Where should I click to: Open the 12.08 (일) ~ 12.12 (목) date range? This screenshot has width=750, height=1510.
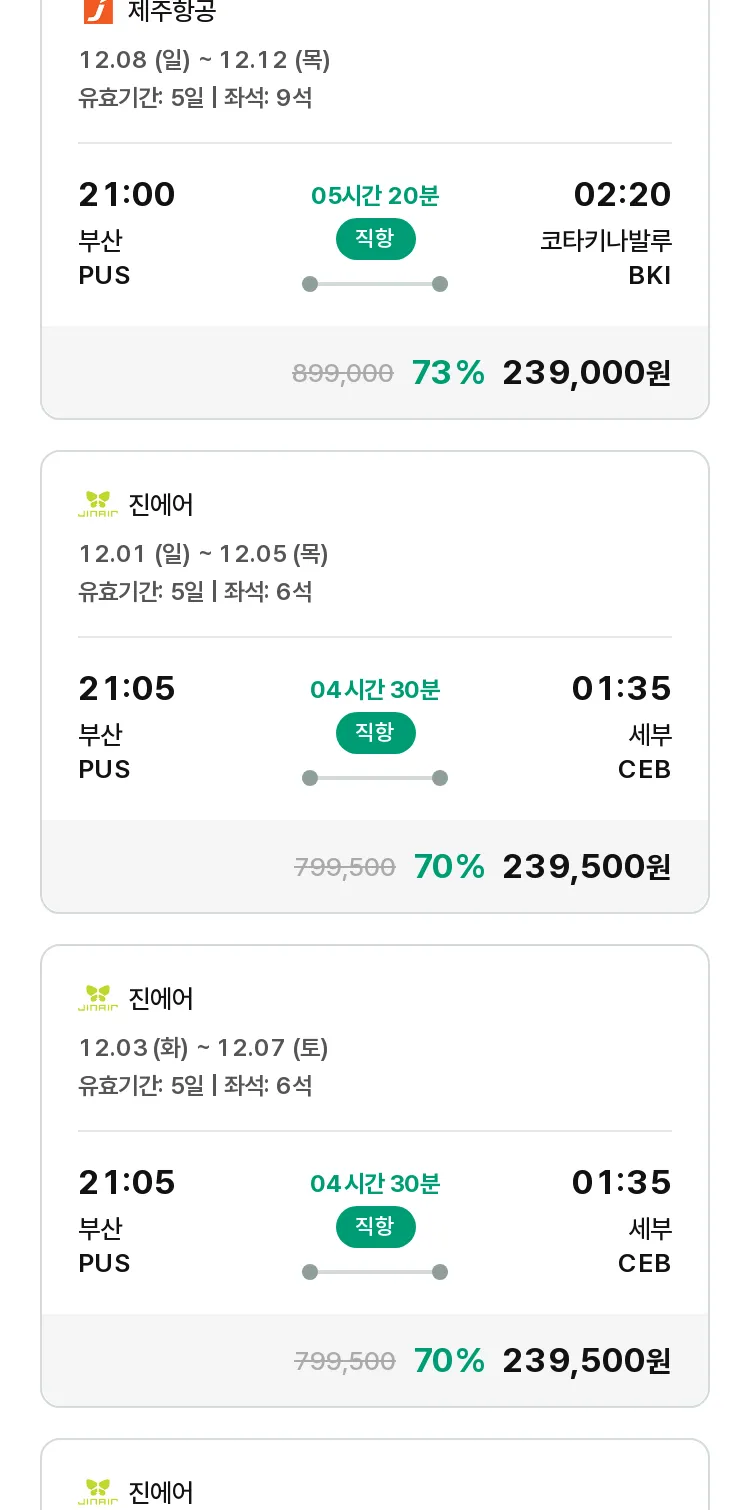(205, 60)
